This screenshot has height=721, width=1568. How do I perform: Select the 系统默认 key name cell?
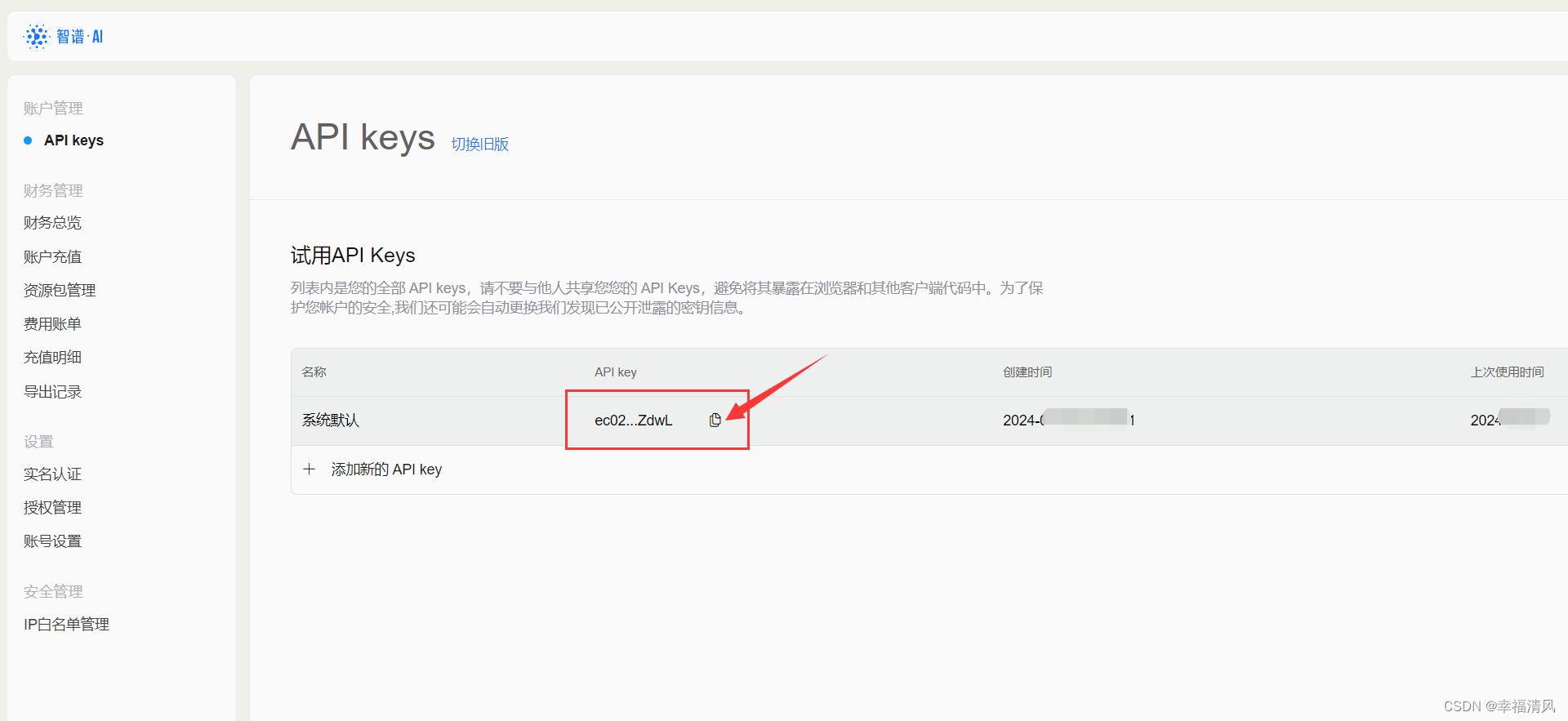[331, 421]
